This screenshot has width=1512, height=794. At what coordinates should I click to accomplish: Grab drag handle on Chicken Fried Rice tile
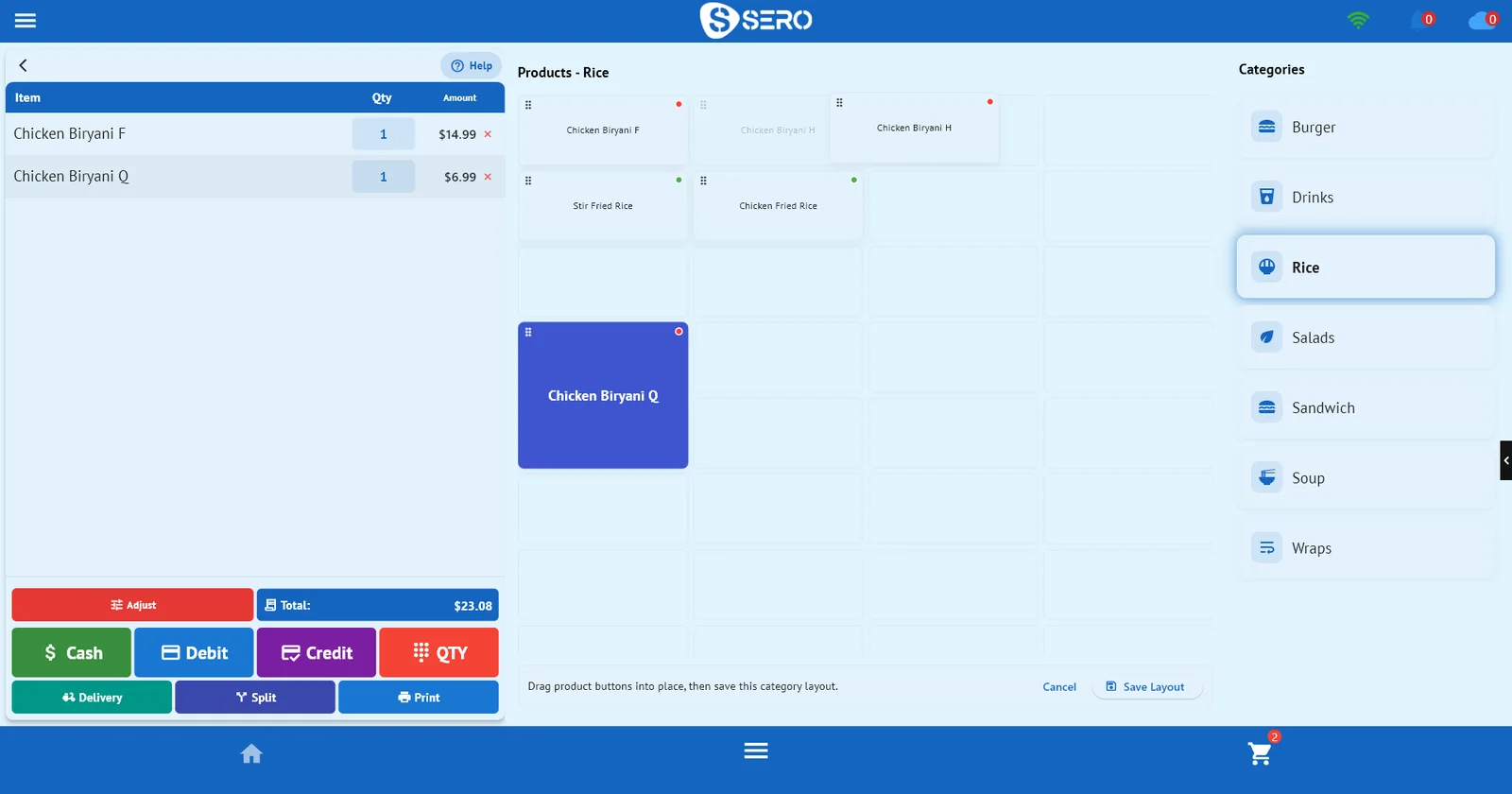[x=703, y=181]
